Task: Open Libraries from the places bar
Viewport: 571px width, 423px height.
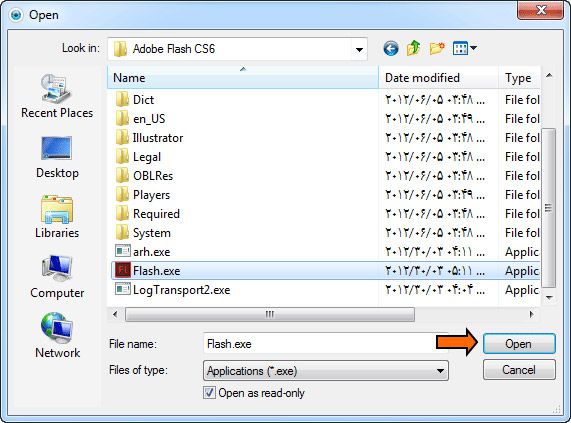Action: pyautogui.click(x=57, y=217)
